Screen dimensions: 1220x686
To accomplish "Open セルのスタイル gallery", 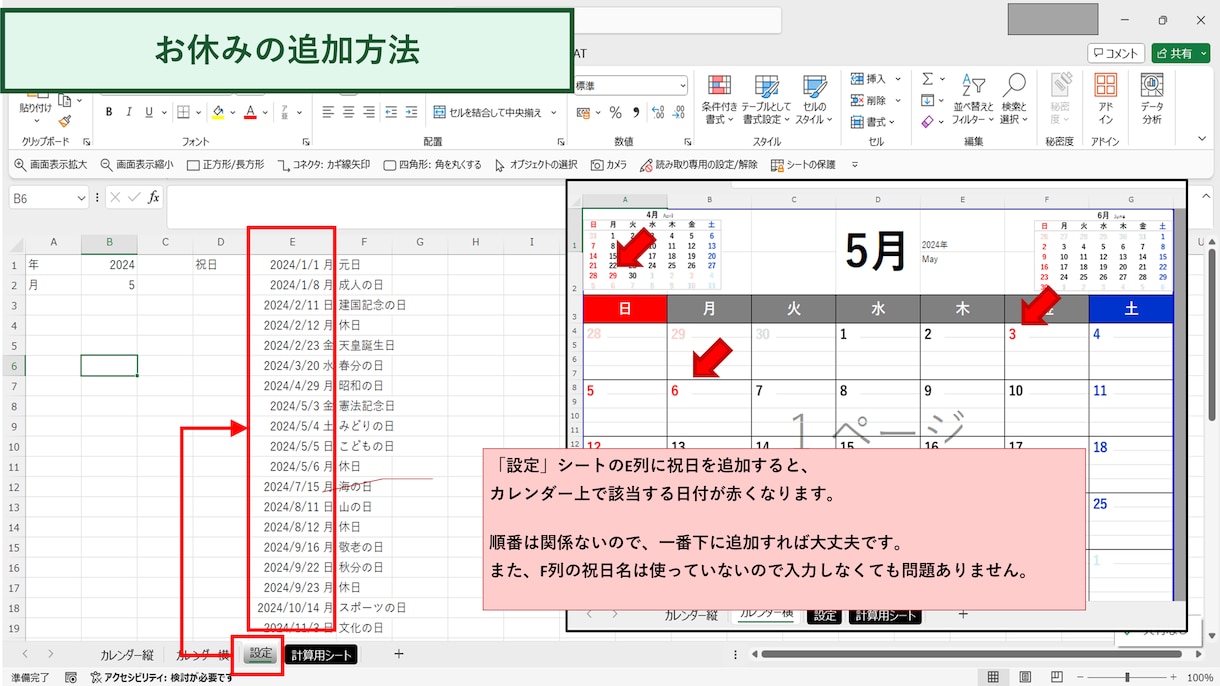I will pos(814,100).
